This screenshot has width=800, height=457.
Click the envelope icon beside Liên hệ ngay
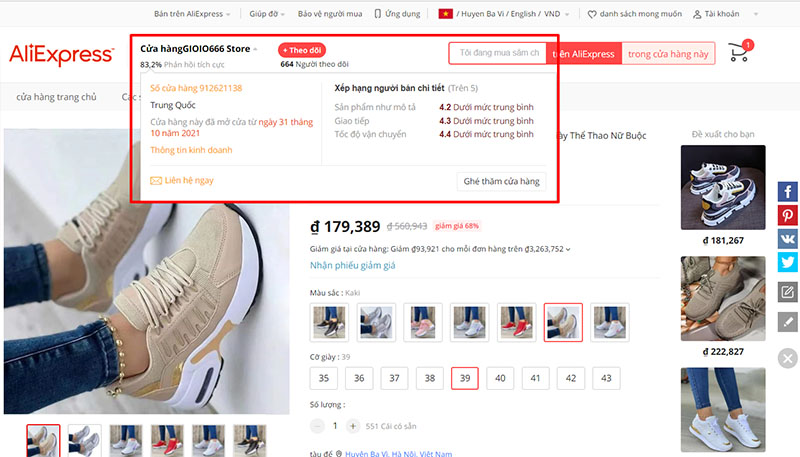[x=156, y=181]
